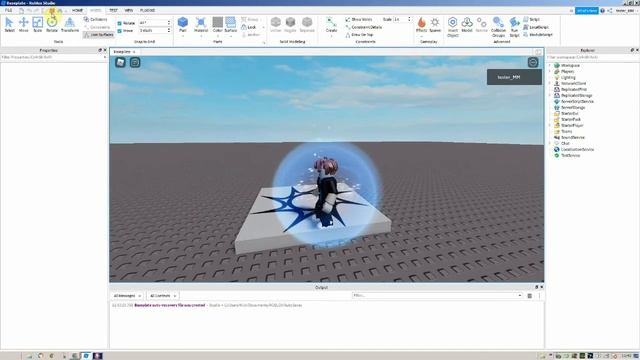
Task: Insert a new LocalScript
Action: 536,27
